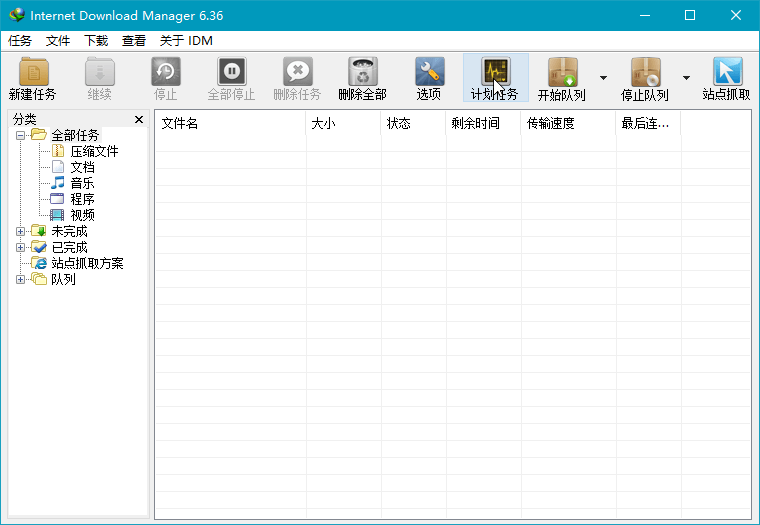760x525 pixels.
Task: Open dropdown arrow next to 开始队列
Action: tap(603, 78)
